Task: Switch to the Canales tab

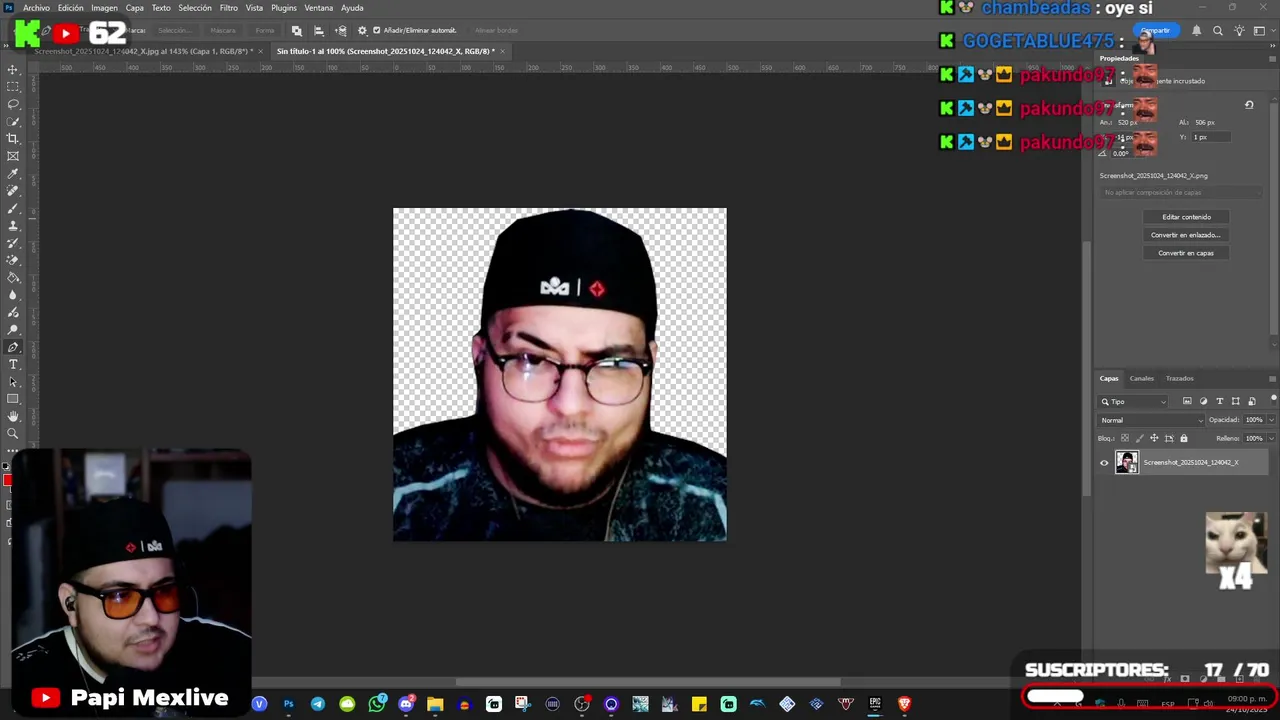Action: coord(1142,378)
